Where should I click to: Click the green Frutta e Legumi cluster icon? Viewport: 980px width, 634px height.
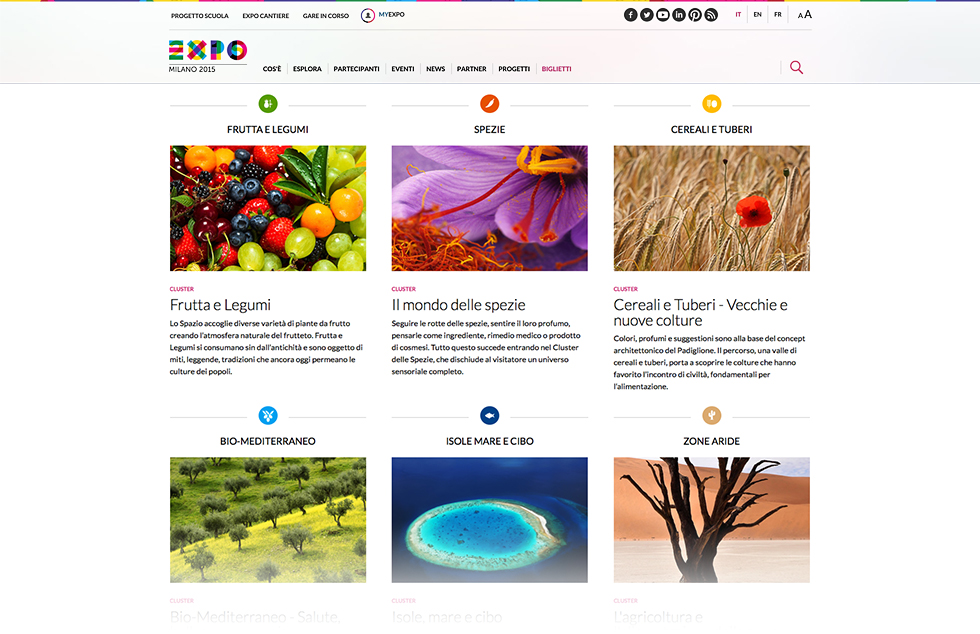coord(268,103)
